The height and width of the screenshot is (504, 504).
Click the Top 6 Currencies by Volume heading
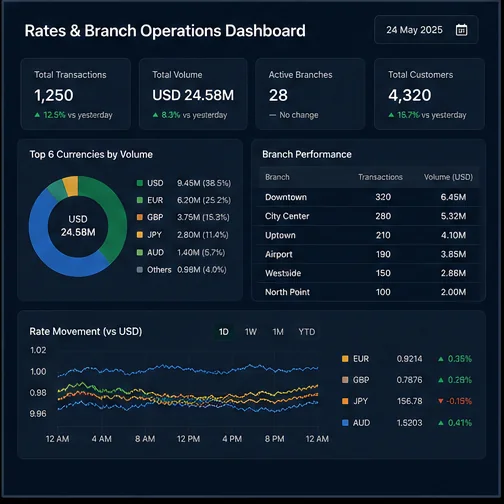(91, 154)
